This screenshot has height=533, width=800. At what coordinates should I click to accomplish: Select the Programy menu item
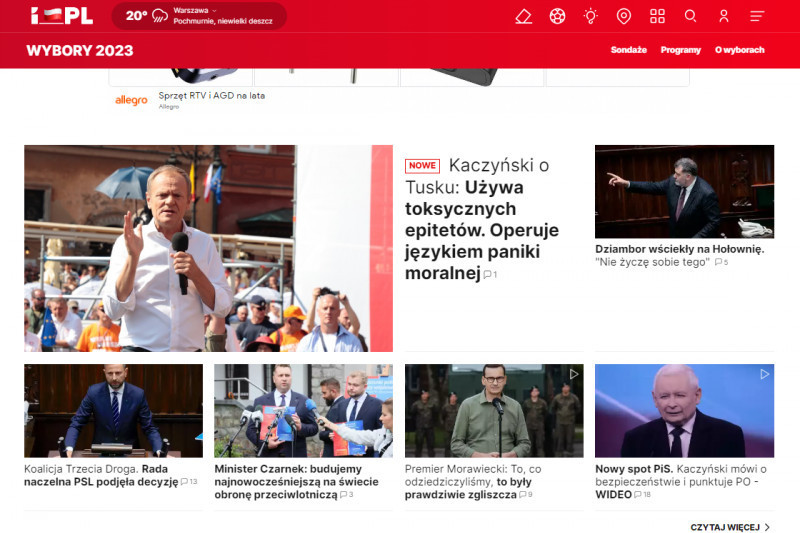click(680, 50)
